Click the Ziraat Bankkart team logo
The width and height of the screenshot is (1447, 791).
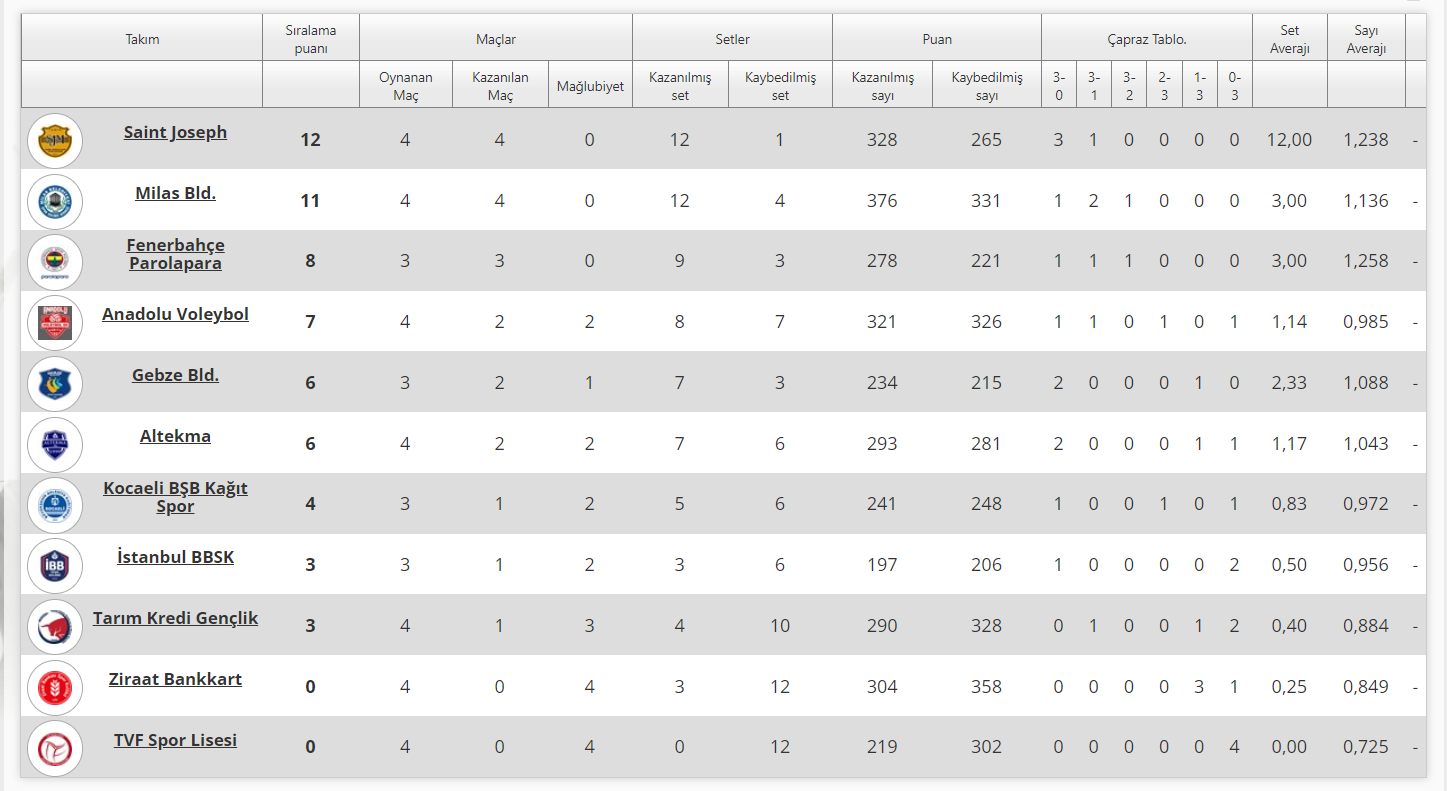[55, 688]
